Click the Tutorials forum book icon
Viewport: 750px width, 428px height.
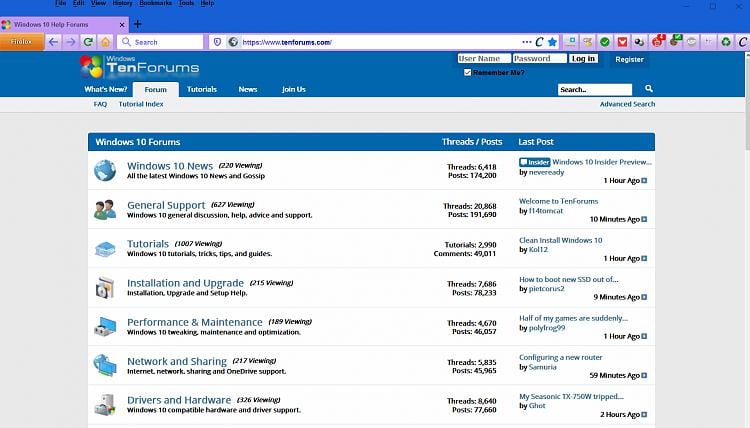click(105, 249)
